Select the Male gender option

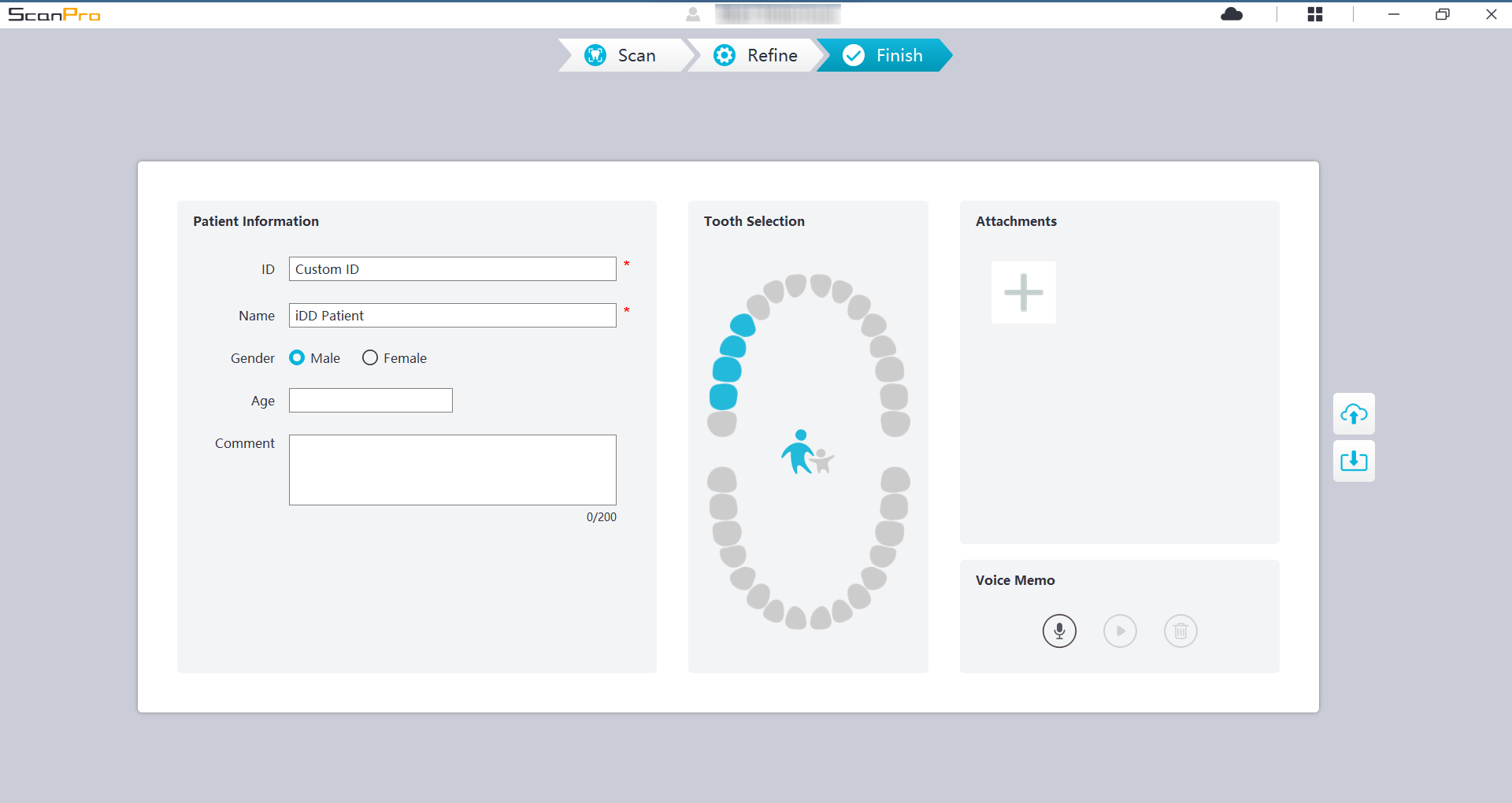coord(297,358)
